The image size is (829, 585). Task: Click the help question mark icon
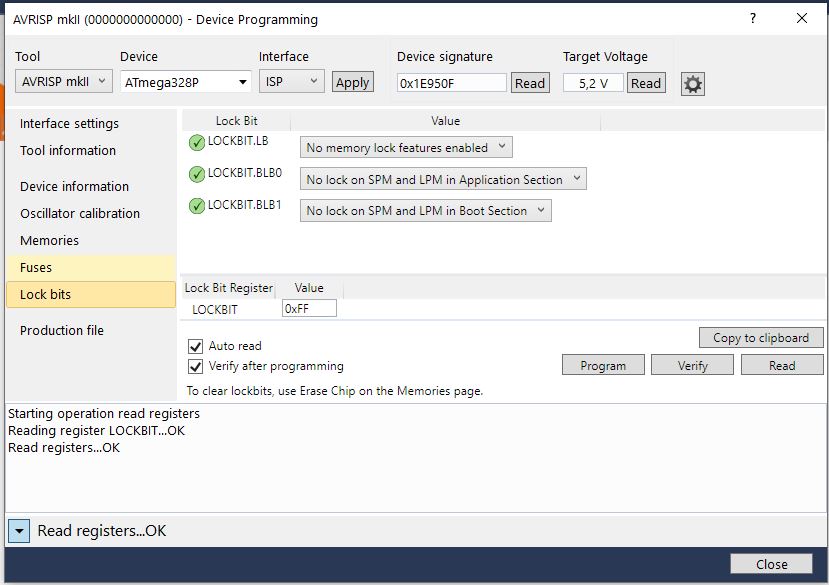click(x=753, y=19)
